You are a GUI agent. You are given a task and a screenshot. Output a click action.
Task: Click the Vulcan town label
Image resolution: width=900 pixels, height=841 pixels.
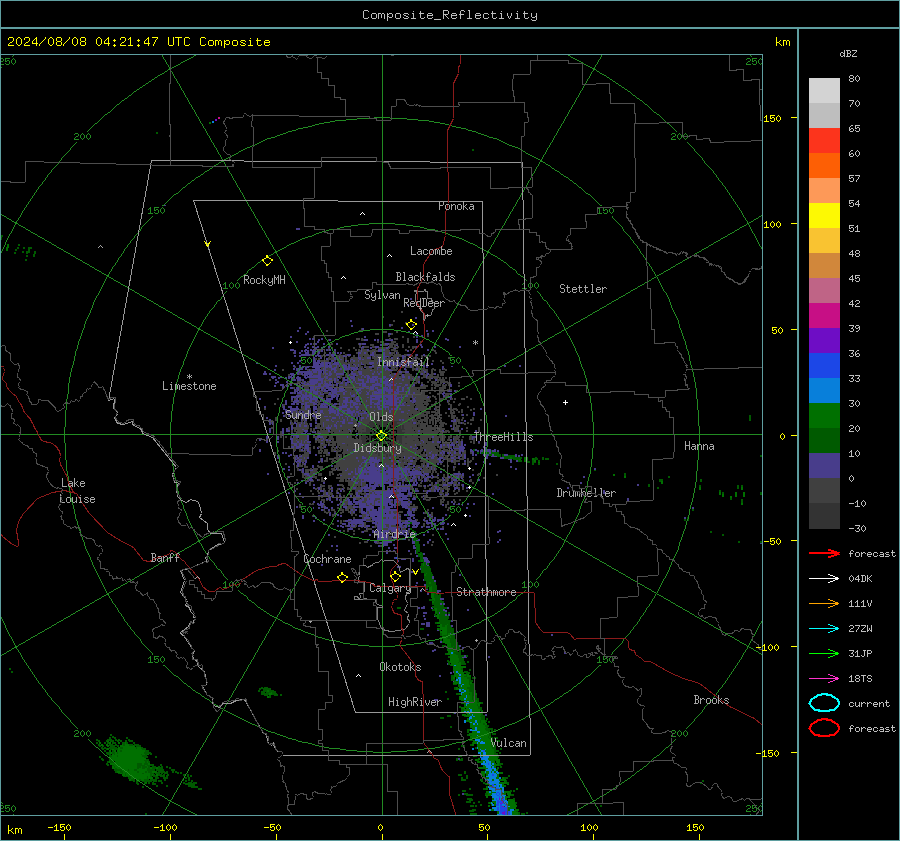pyautogui.click(x=508, y=743)
